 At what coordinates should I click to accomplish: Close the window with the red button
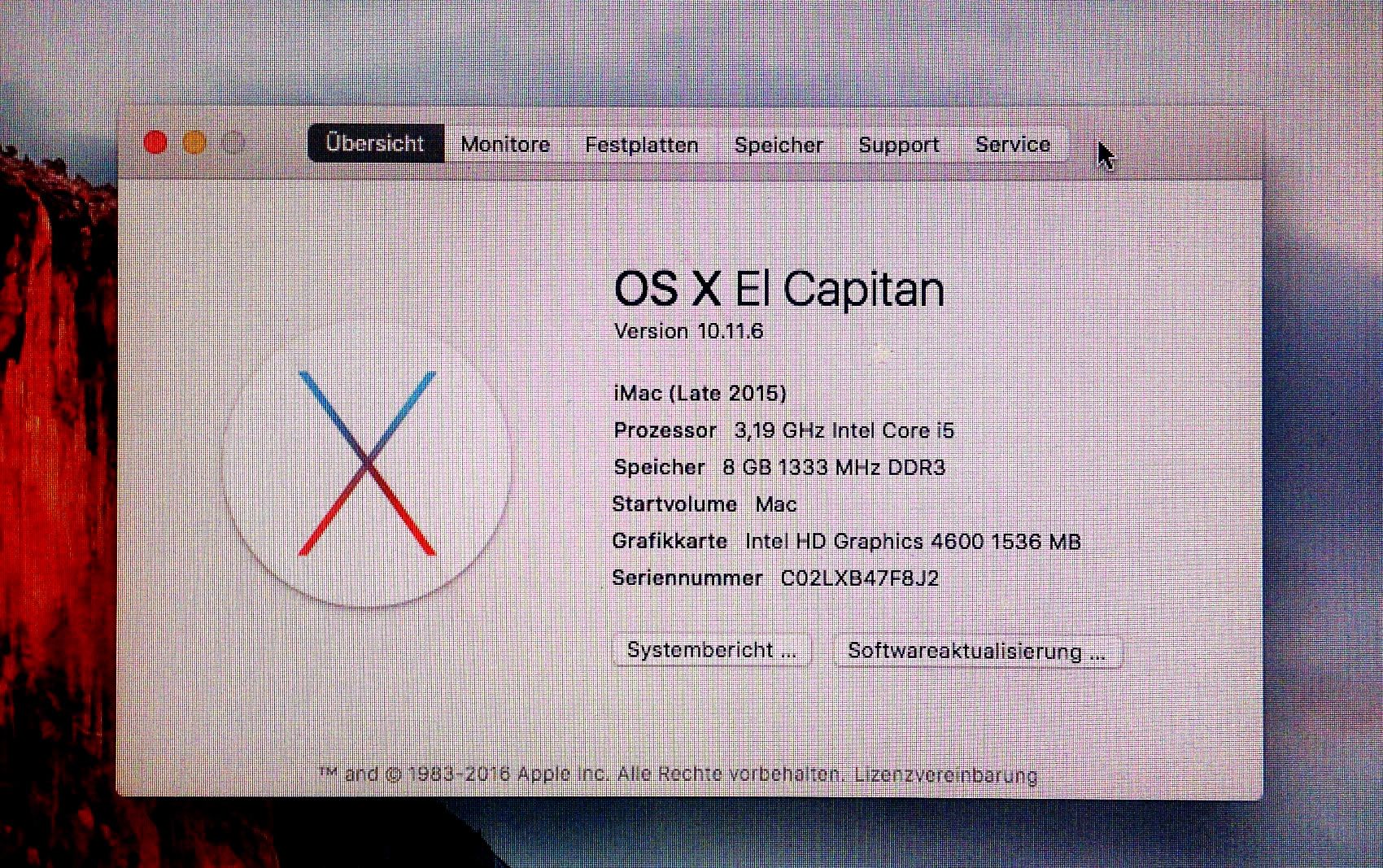tap(155, 143)
